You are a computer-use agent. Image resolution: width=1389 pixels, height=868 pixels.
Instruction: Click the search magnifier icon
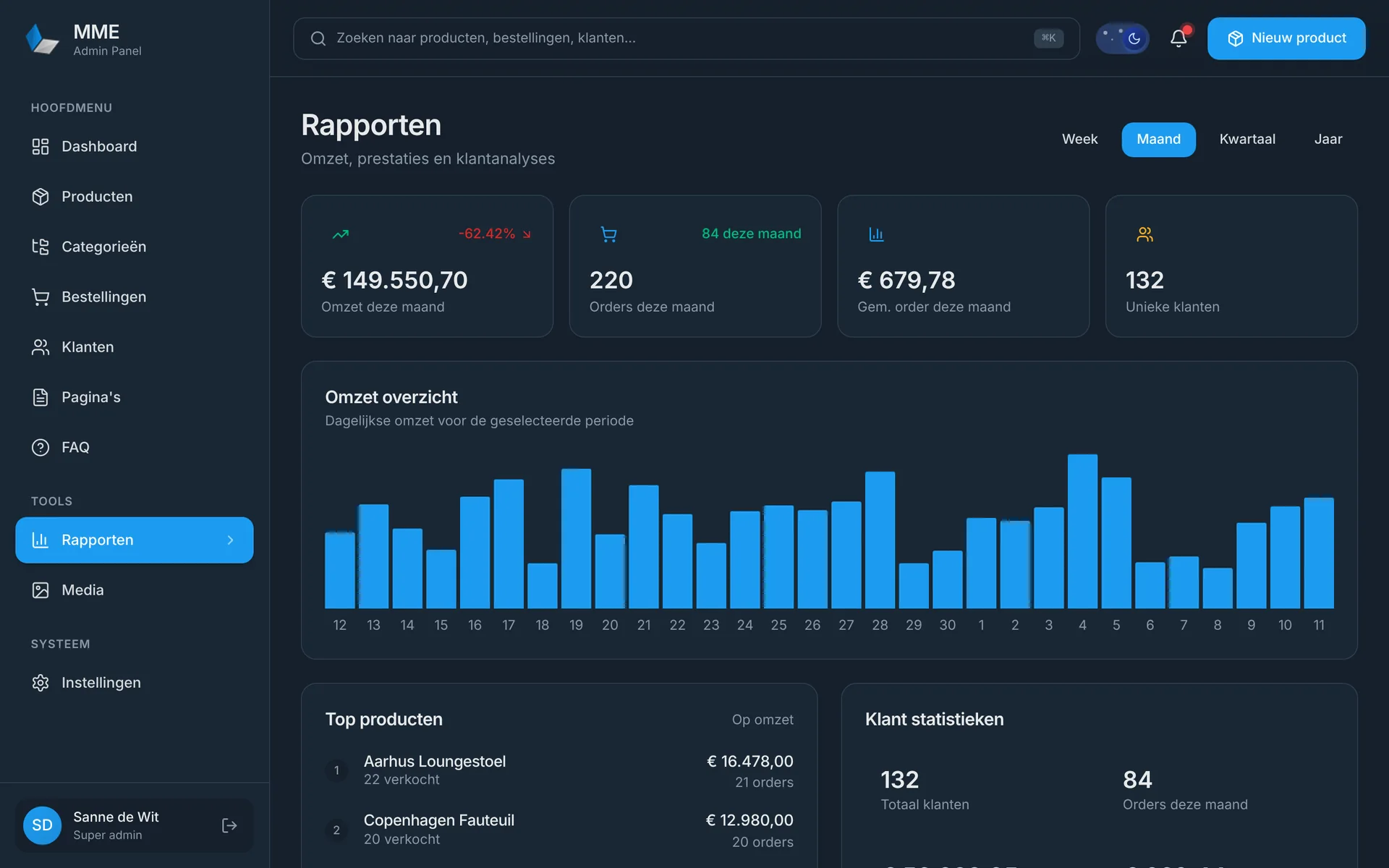coord(318,38)
